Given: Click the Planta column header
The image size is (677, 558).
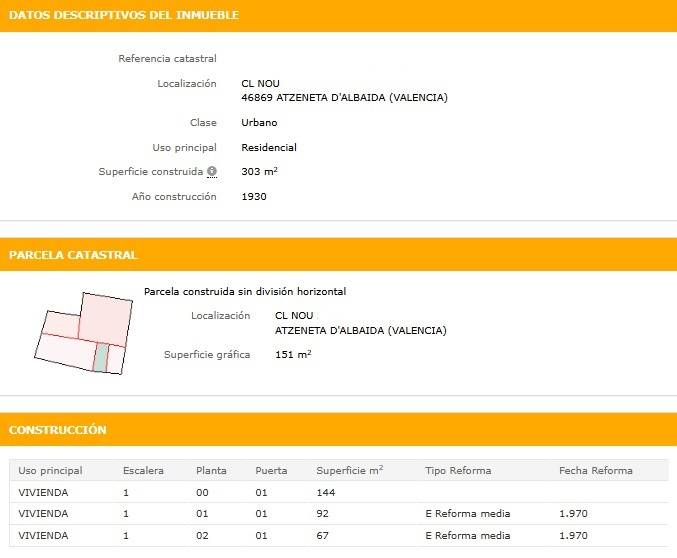Looking at the screenshot, I should pos(211,470).
